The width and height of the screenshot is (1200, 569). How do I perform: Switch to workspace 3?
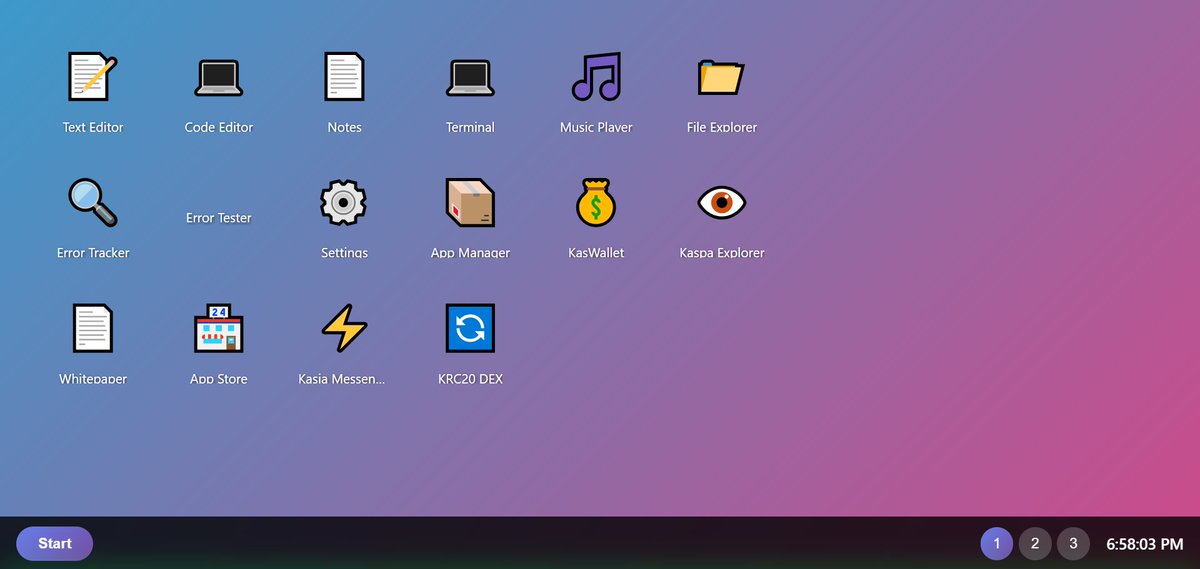1073,544
